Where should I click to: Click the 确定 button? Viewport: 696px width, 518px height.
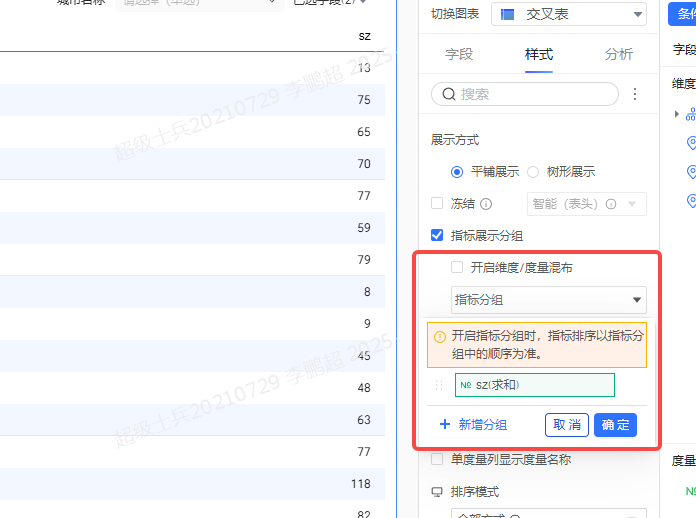[x=615, y=425]
